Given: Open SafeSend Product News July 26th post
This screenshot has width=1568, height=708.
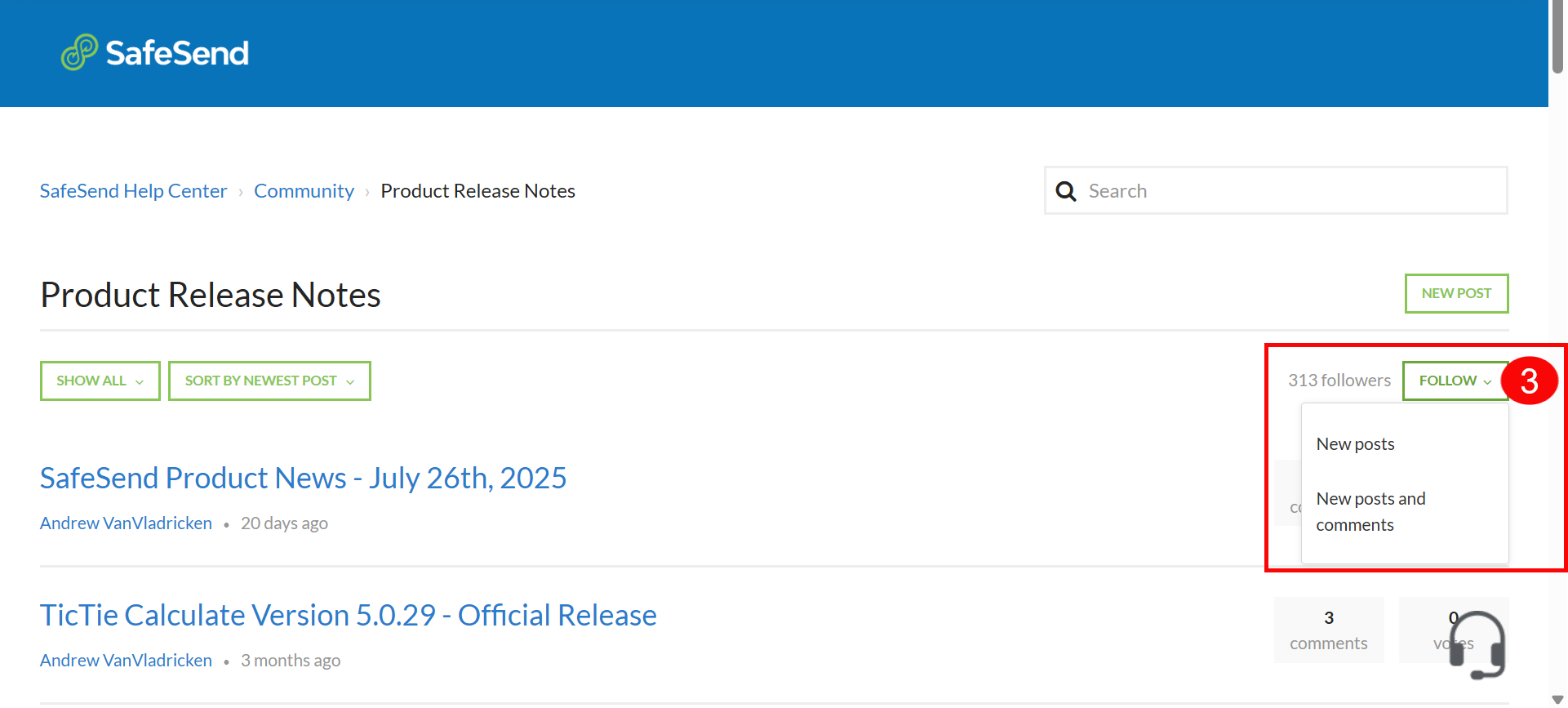Looking at the screenshot, I should pos(303,478).
